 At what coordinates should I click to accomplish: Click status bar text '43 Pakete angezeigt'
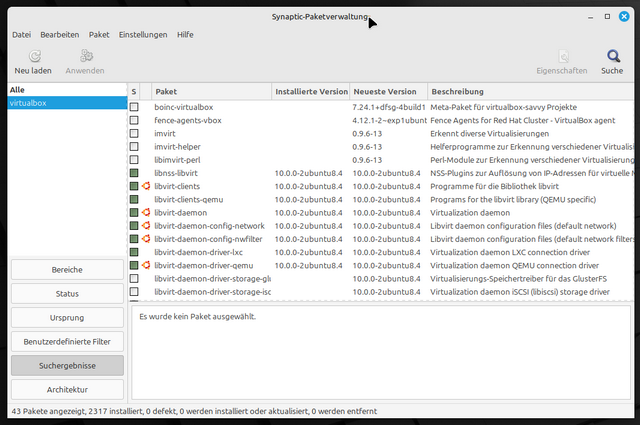click(x=49, y=411)
